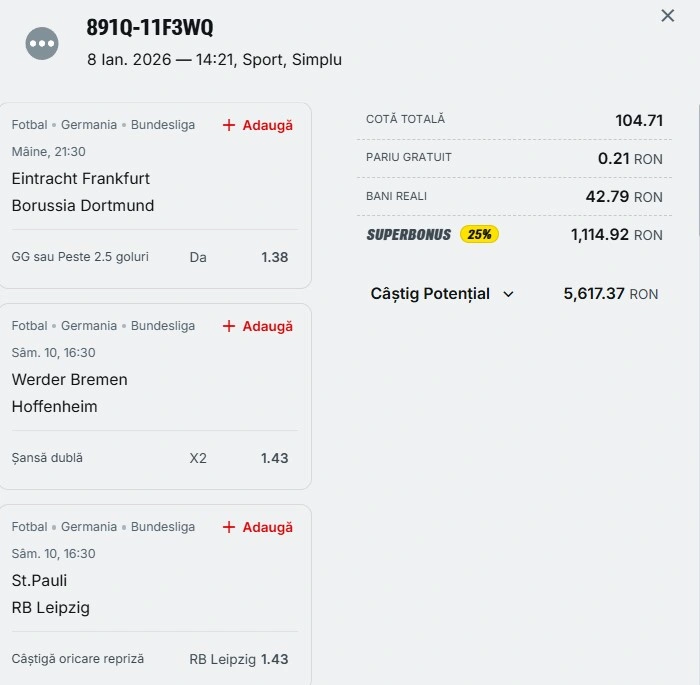
Task: Open the Hoffenheim team name
Action: click(x=55, y=407)
